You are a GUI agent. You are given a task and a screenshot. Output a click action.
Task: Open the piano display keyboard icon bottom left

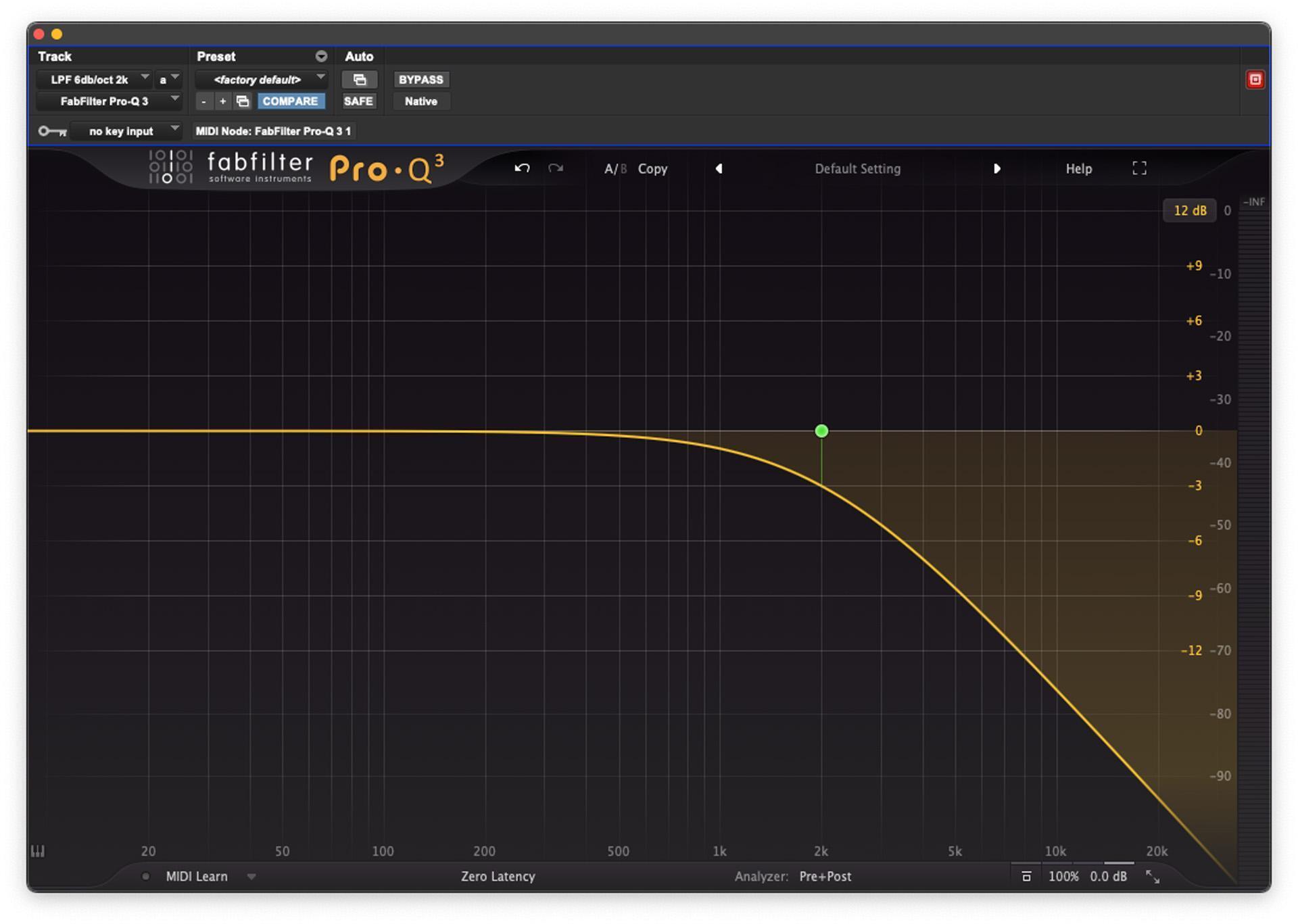pos(39,852)
